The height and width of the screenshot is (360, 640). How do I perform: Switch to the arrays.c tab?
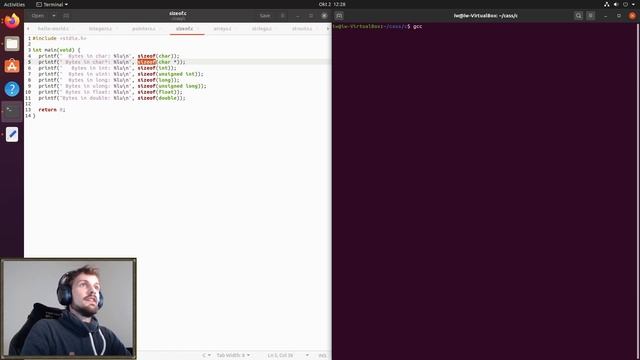point(222,29)
